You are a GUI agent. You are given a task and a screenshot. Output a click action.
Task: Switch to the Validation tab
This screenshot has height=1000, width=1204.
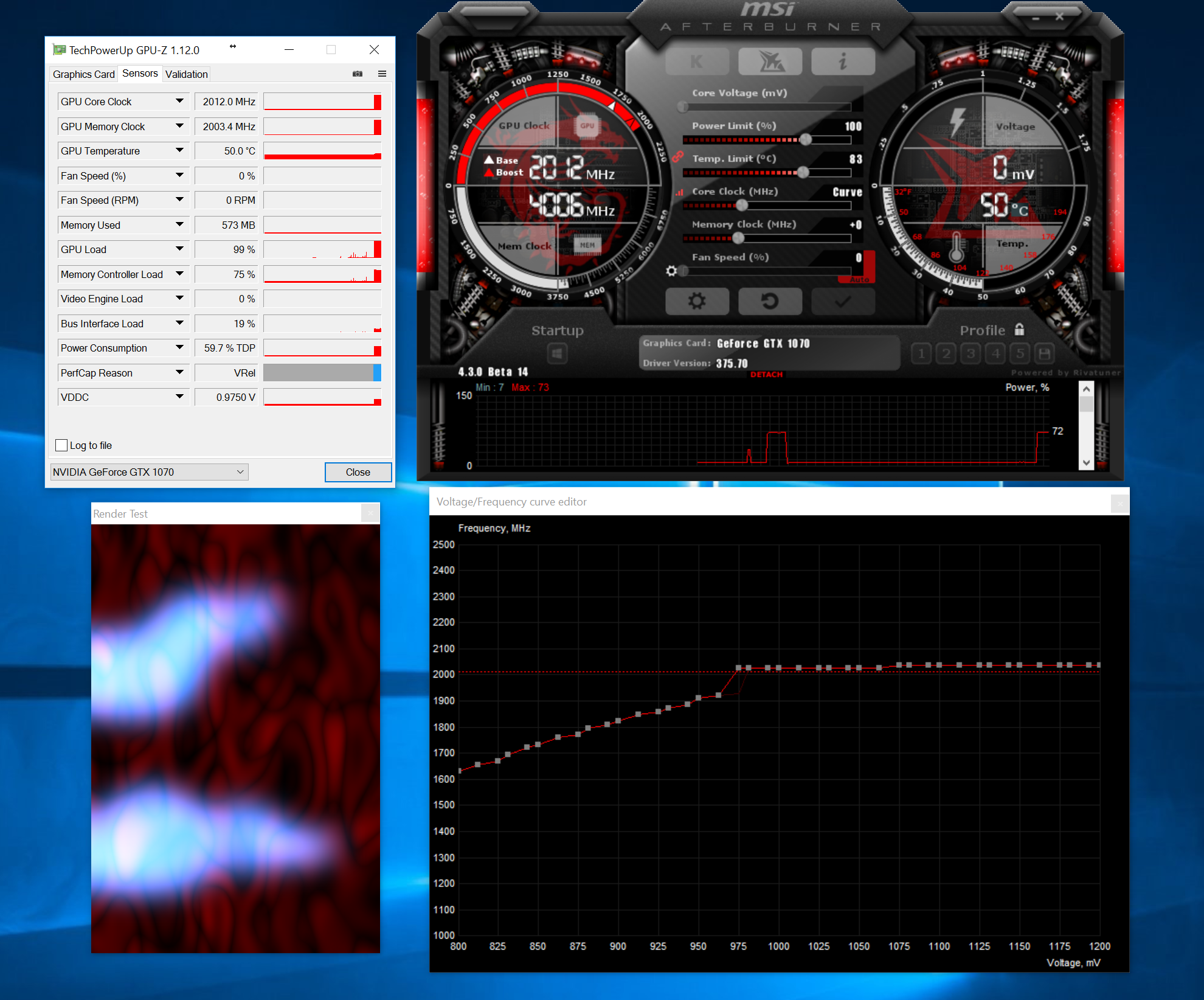click(x=186, y=74)
